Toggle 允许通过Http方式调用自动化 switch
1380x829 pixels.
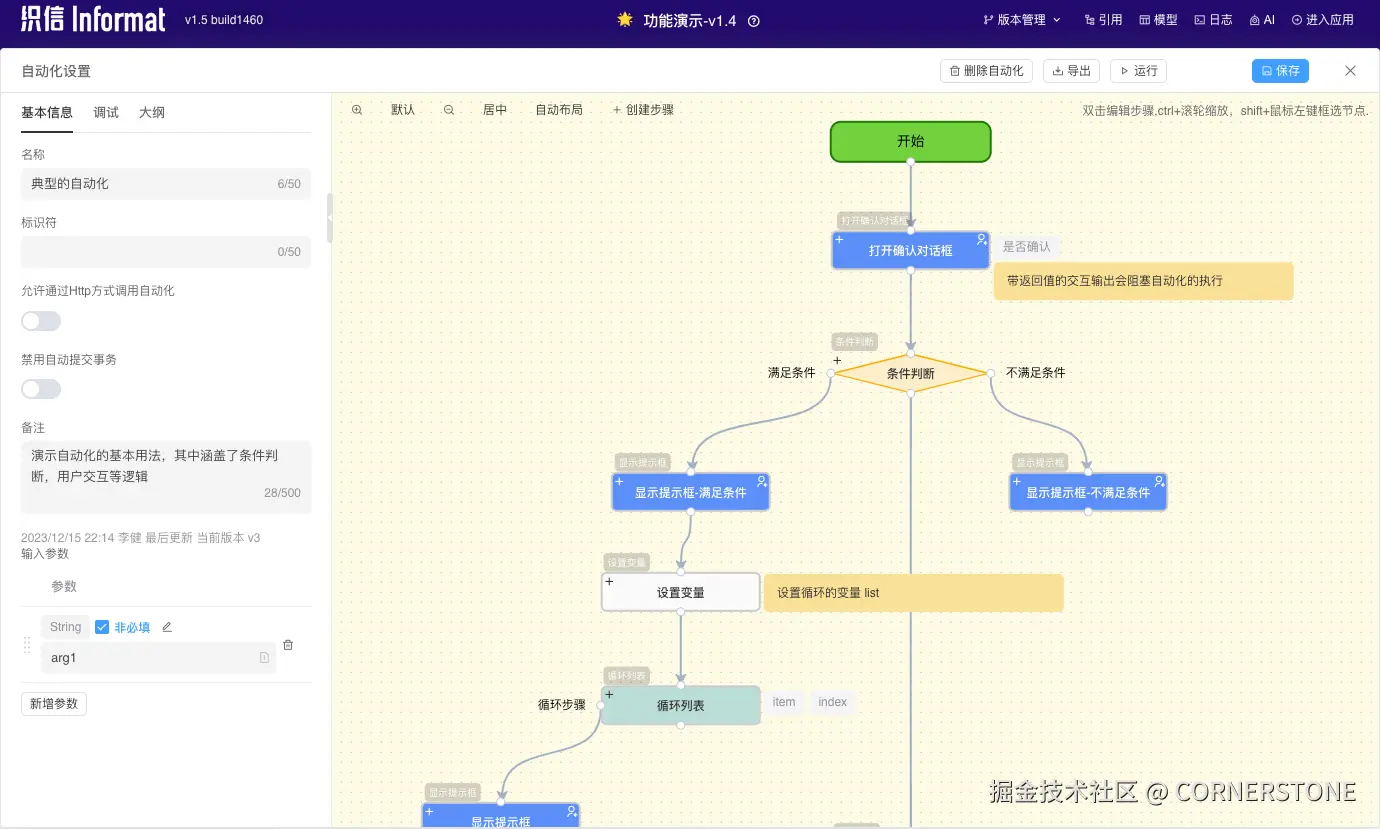click(x=41, y=321)
